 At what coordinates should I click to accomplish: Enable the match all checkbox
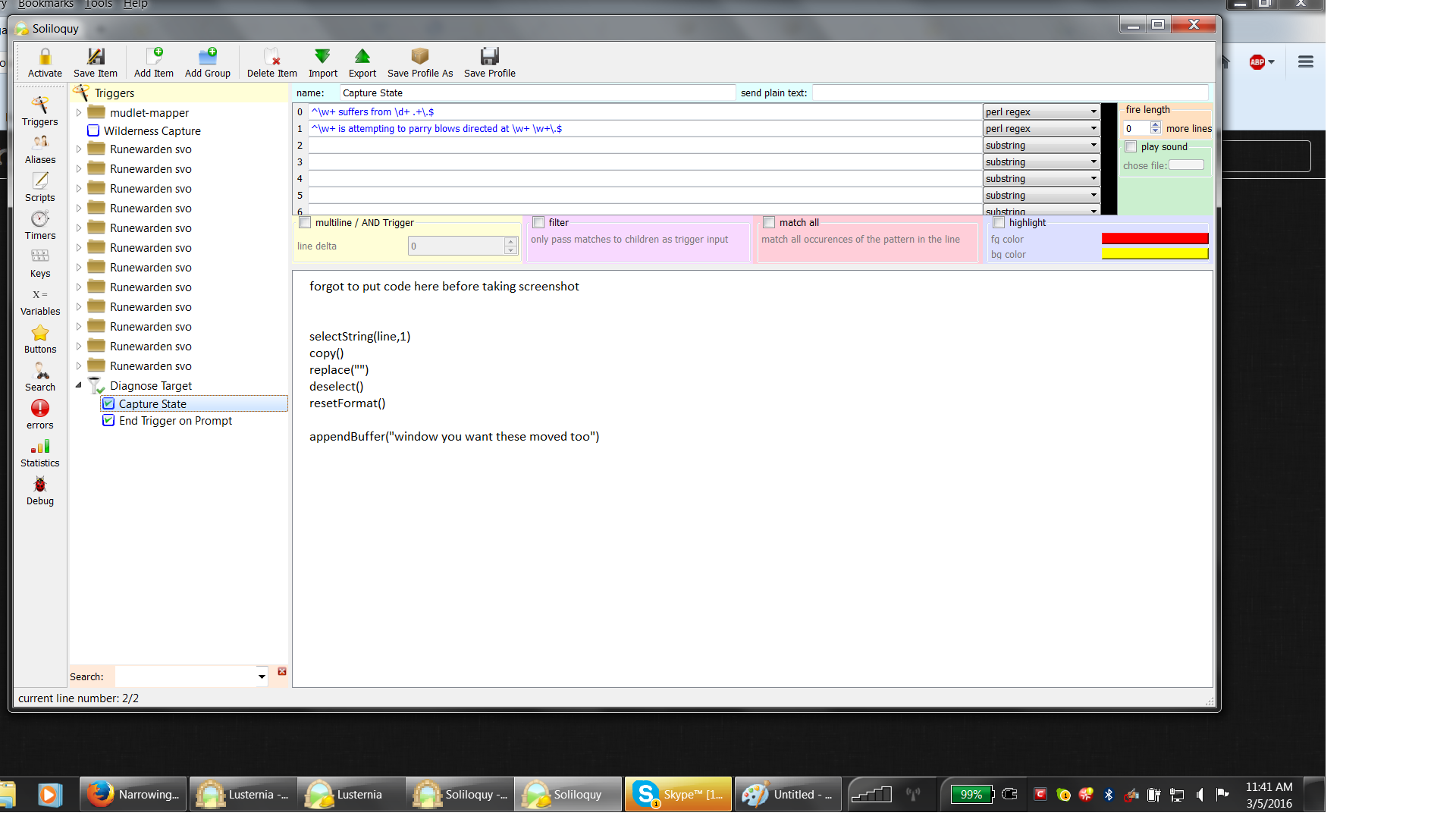769,222
